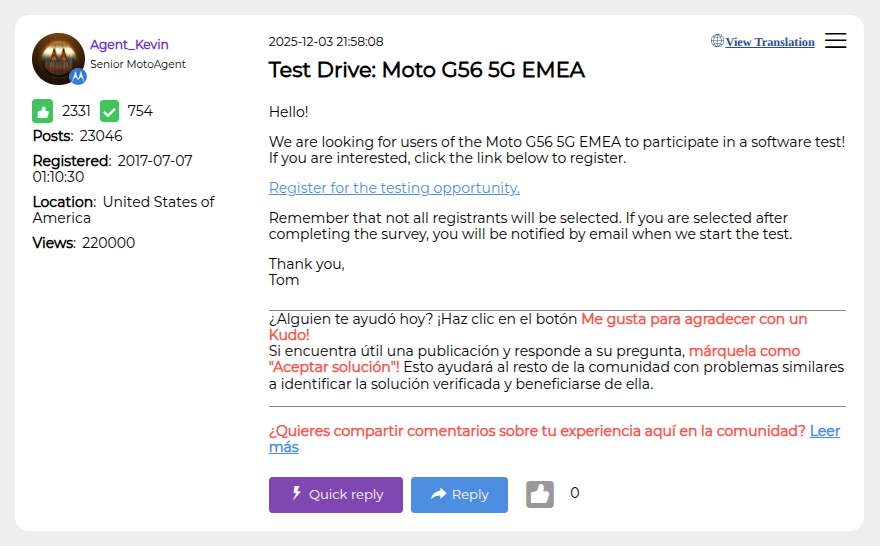
Task: Open Agent_Kevin's avatar picture
Action: [x=57, y=58]
